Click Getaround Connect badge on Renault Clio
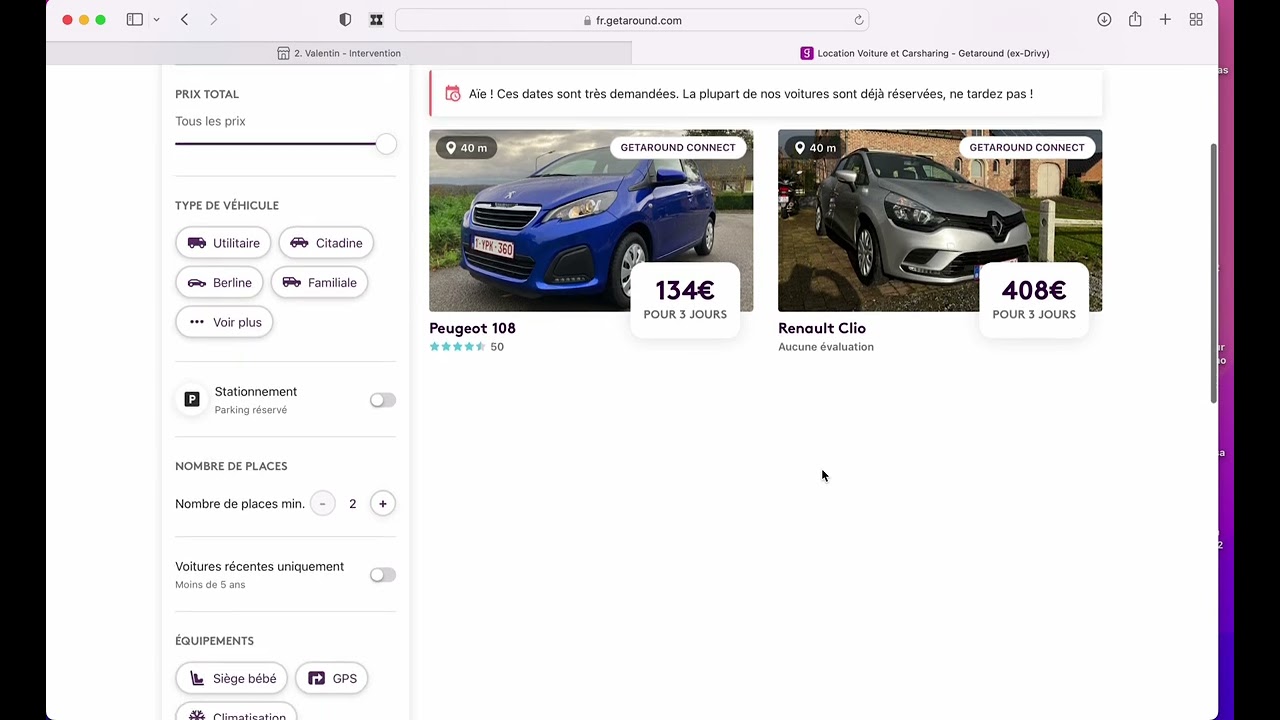 pos(1027,147)
